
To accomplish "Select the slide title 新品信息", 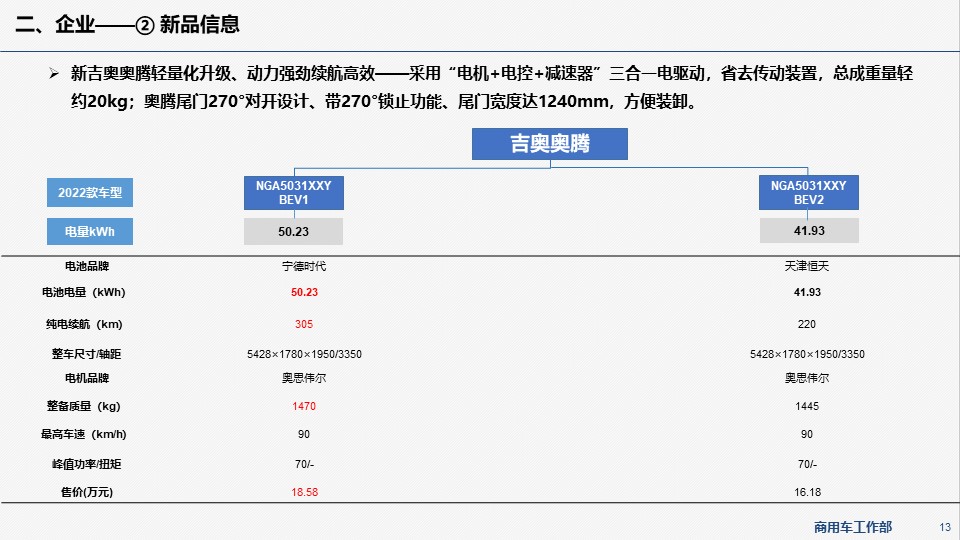I will click(x=200, y=24).
